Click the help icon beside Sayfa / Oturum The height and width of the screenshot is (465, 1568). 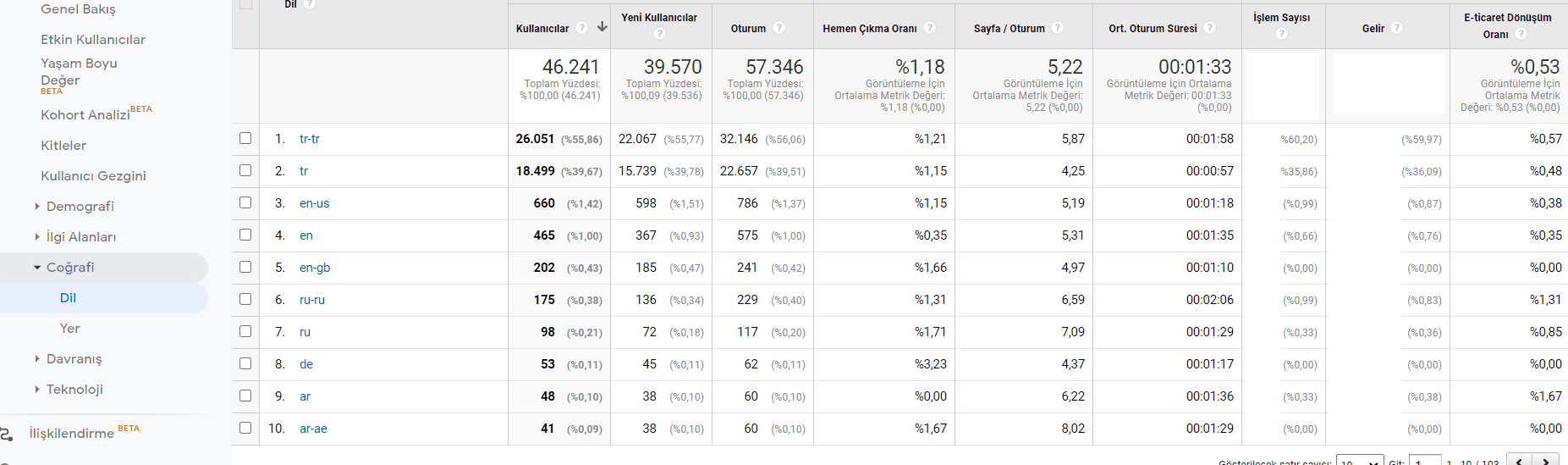tap(1058, 28)
